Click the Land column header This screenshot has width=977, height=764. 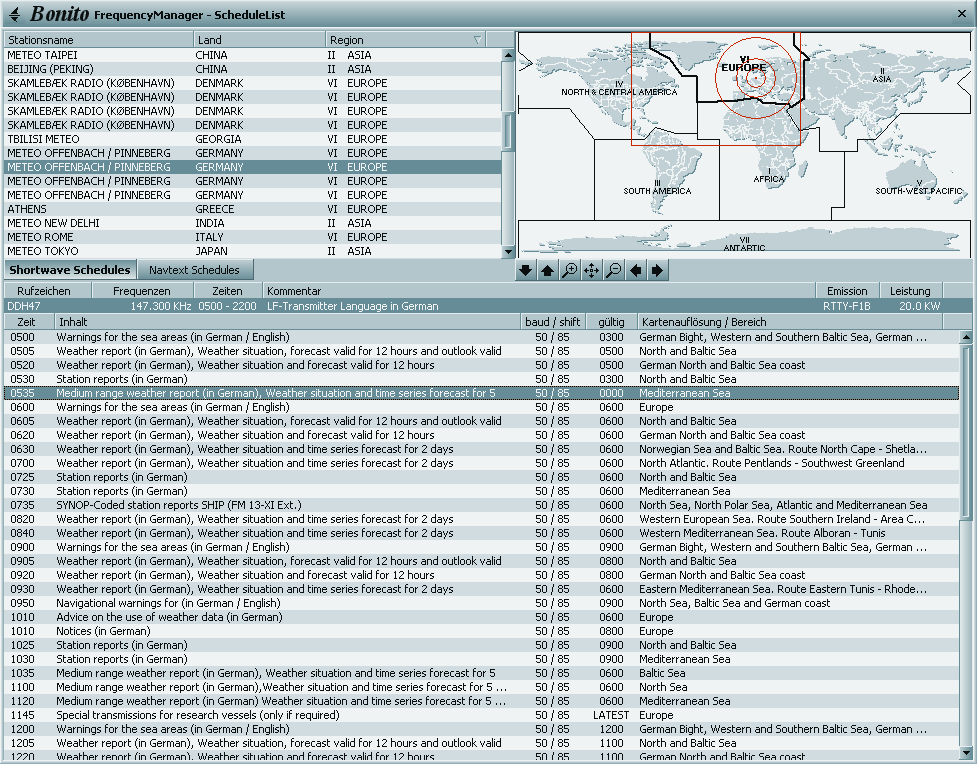[x=258, y=40]
